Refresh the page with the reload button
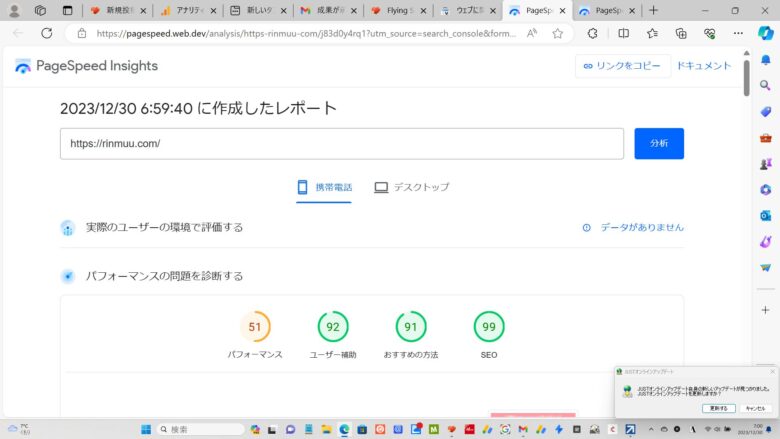The width and height of the screenshot is (780, 439). (46, 33)
